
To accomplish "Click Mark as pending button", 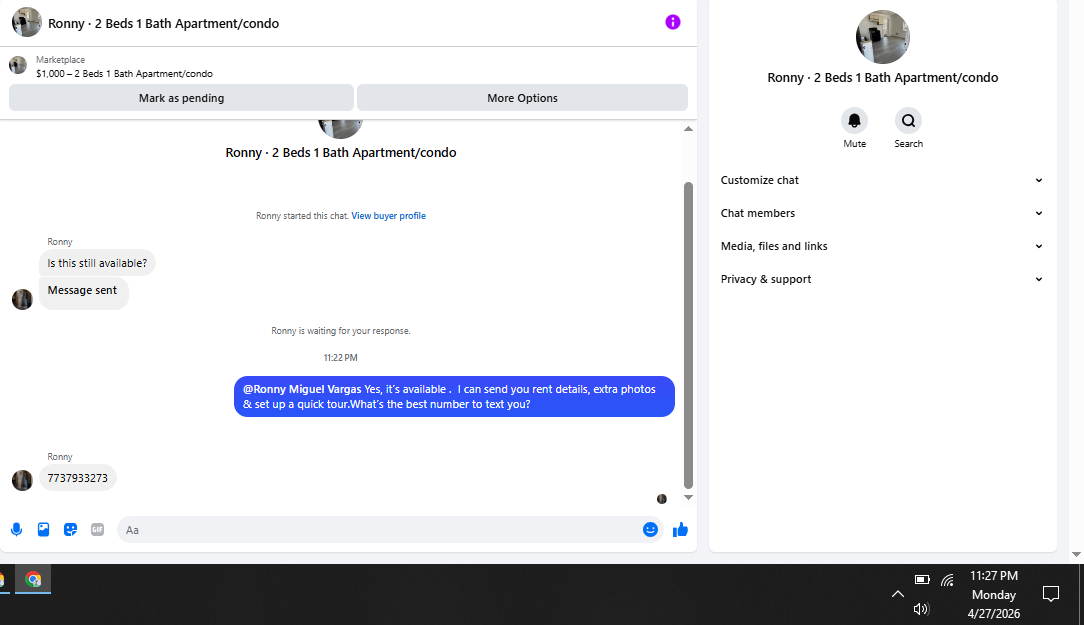I will point(181,97).
